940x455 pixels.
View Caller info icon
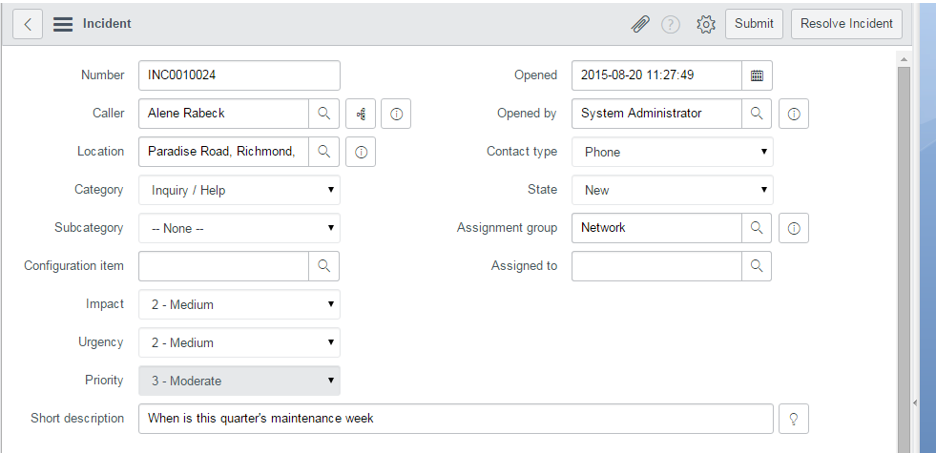pos(396,114)
